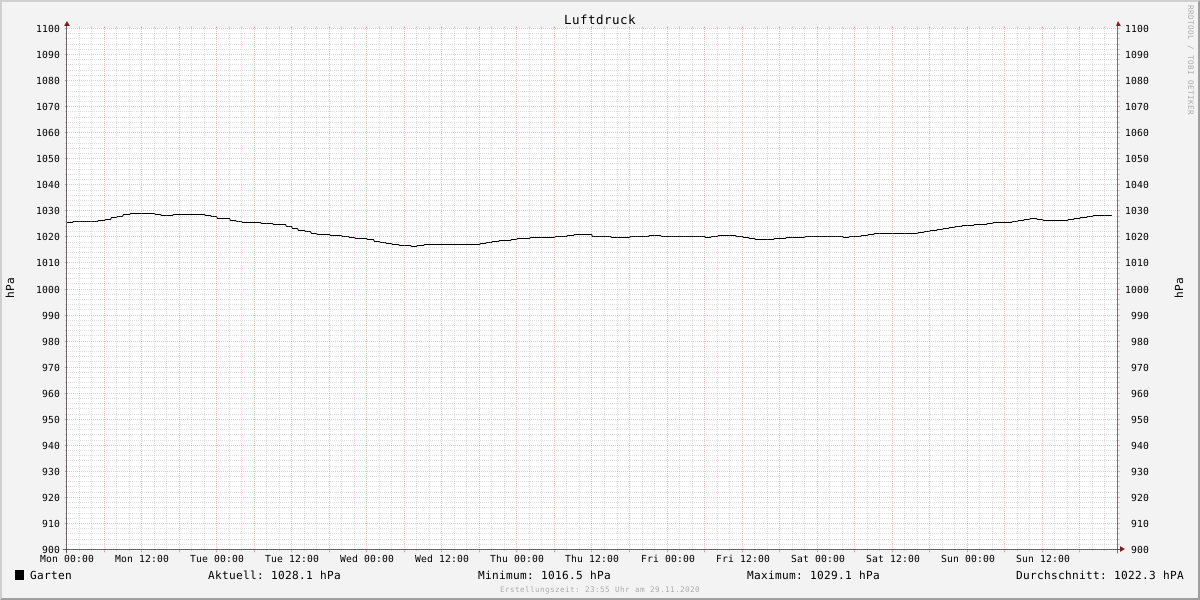
Task: Click the Thu 12:00 time axis label
Action: coord(592,559)
